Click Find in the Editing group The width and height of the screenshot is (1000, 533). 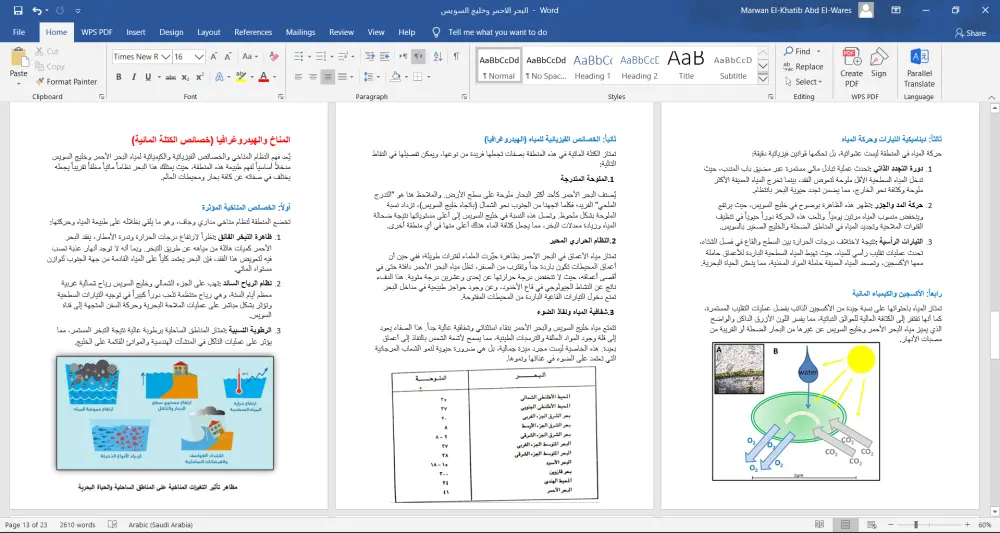(x=797, y=51)
